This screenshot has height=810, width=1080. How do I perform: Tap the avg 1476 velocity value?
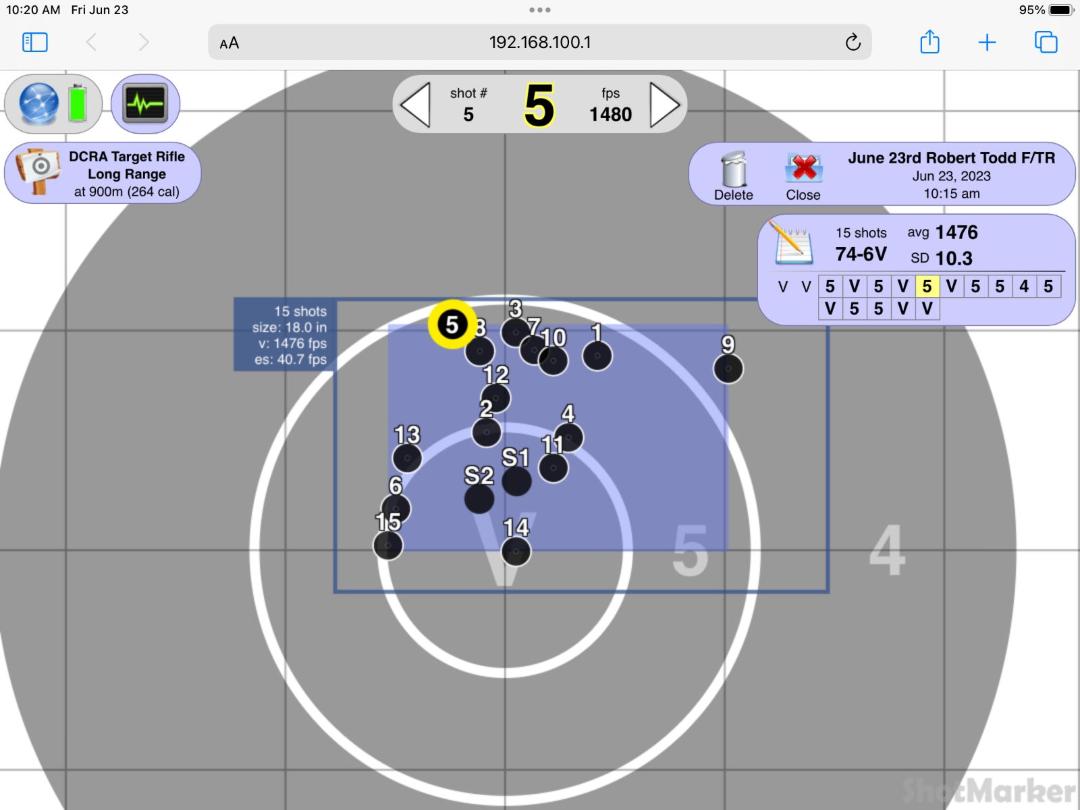[x=957, y=232]
